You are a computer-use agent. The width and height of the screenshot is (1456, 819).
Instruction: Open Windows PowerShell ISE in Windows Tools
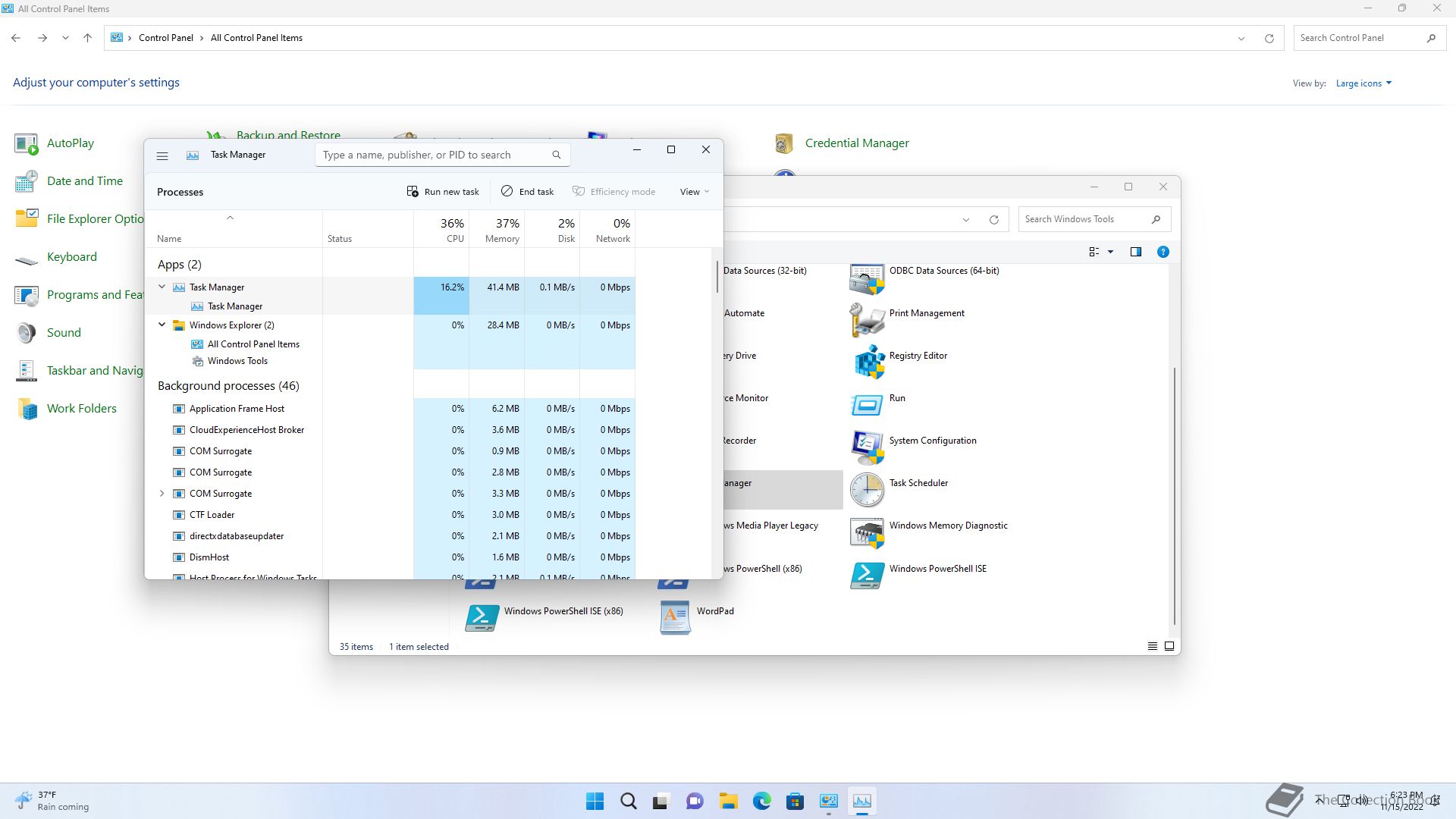(918, 576)
